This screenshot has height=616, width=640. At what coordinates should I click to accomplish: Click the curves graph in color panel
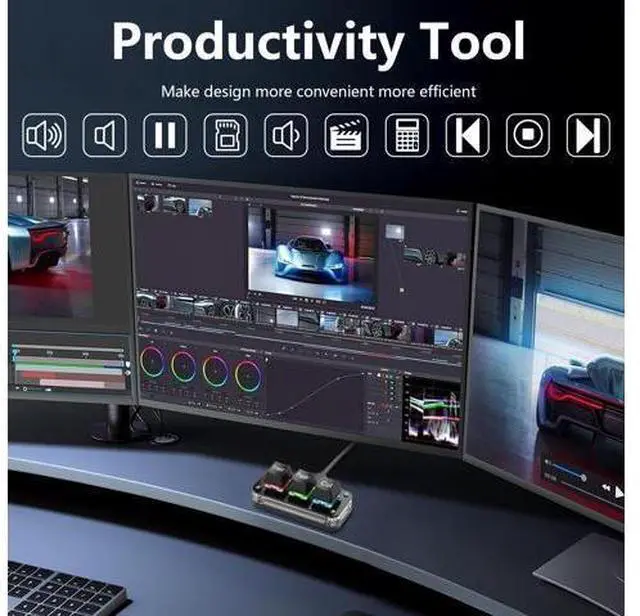click(x=315, y=391)
